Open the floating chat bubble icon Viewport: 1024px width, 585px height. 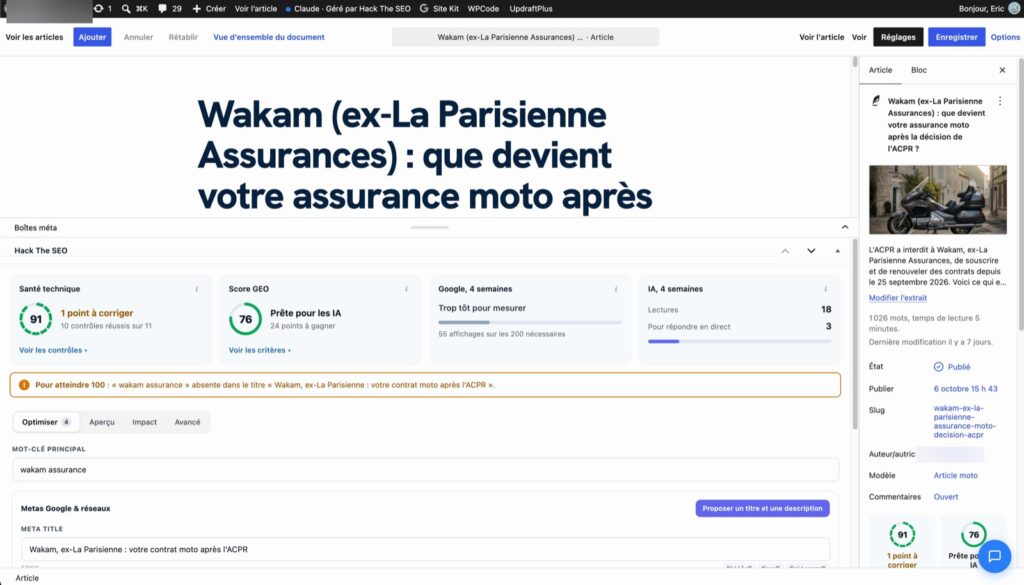(995, 556)
